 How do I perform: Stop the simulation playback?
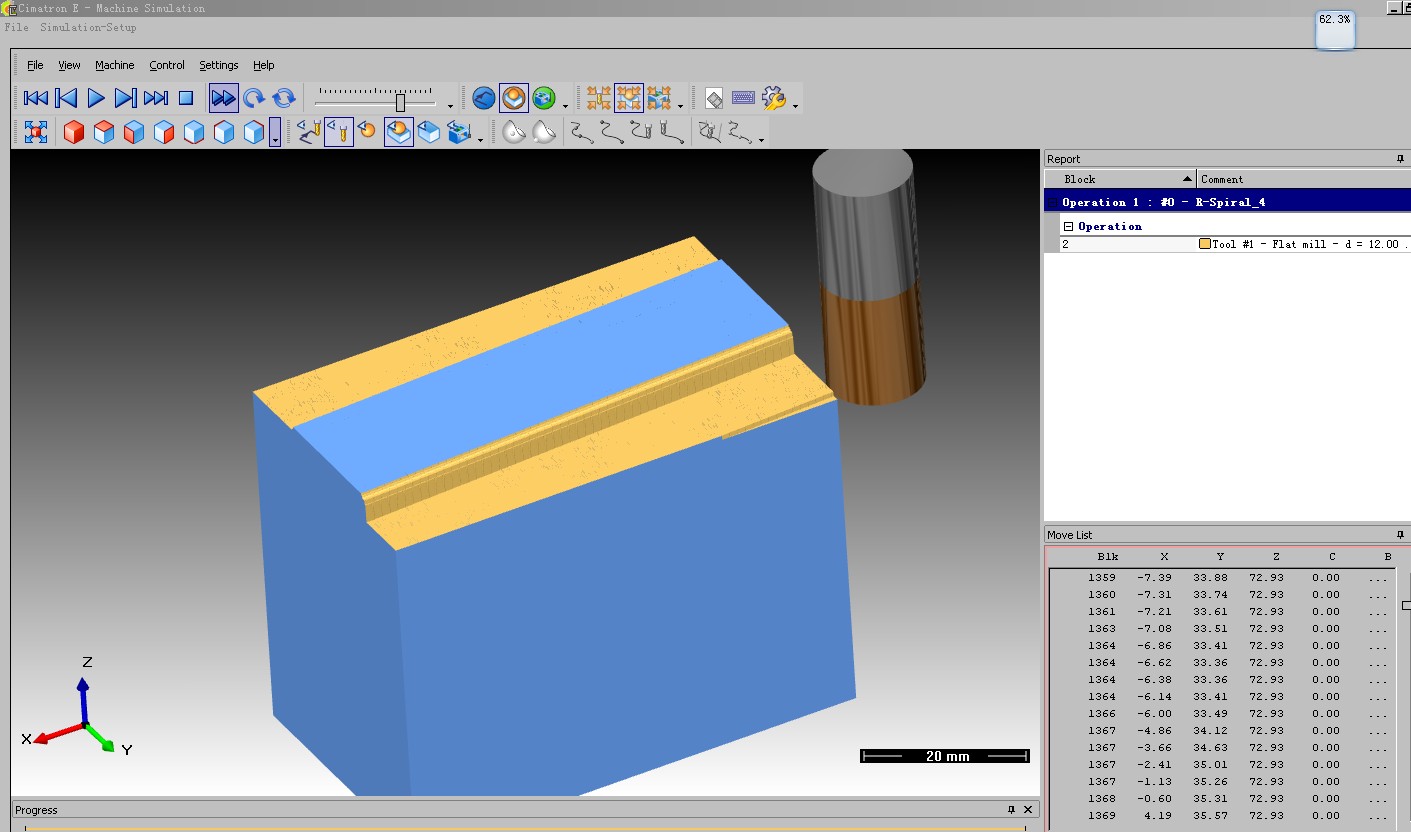click(x=186, y=98)
